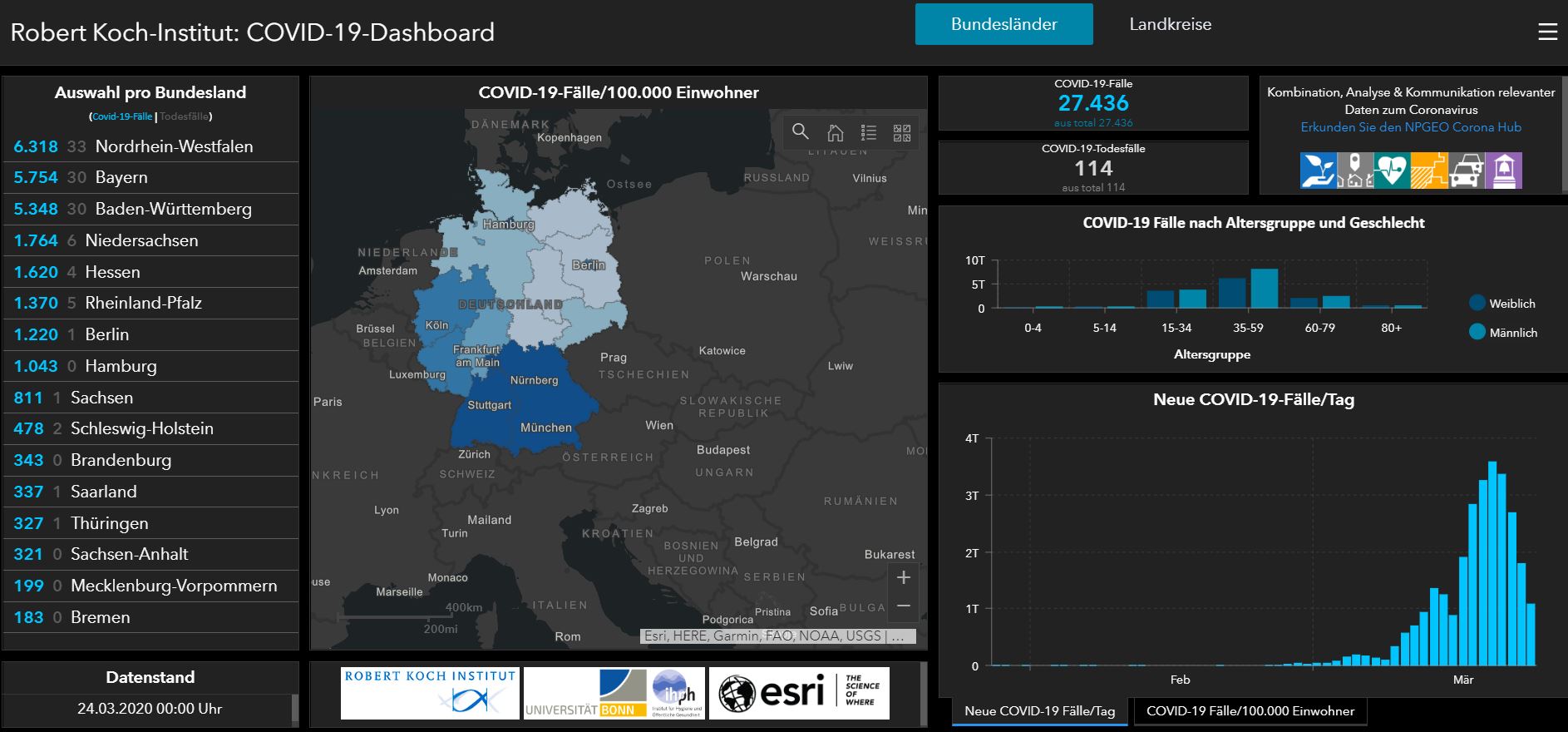1568x732 pixels.
Task: Select Brandenburg in the list
Action: (150, 460)
